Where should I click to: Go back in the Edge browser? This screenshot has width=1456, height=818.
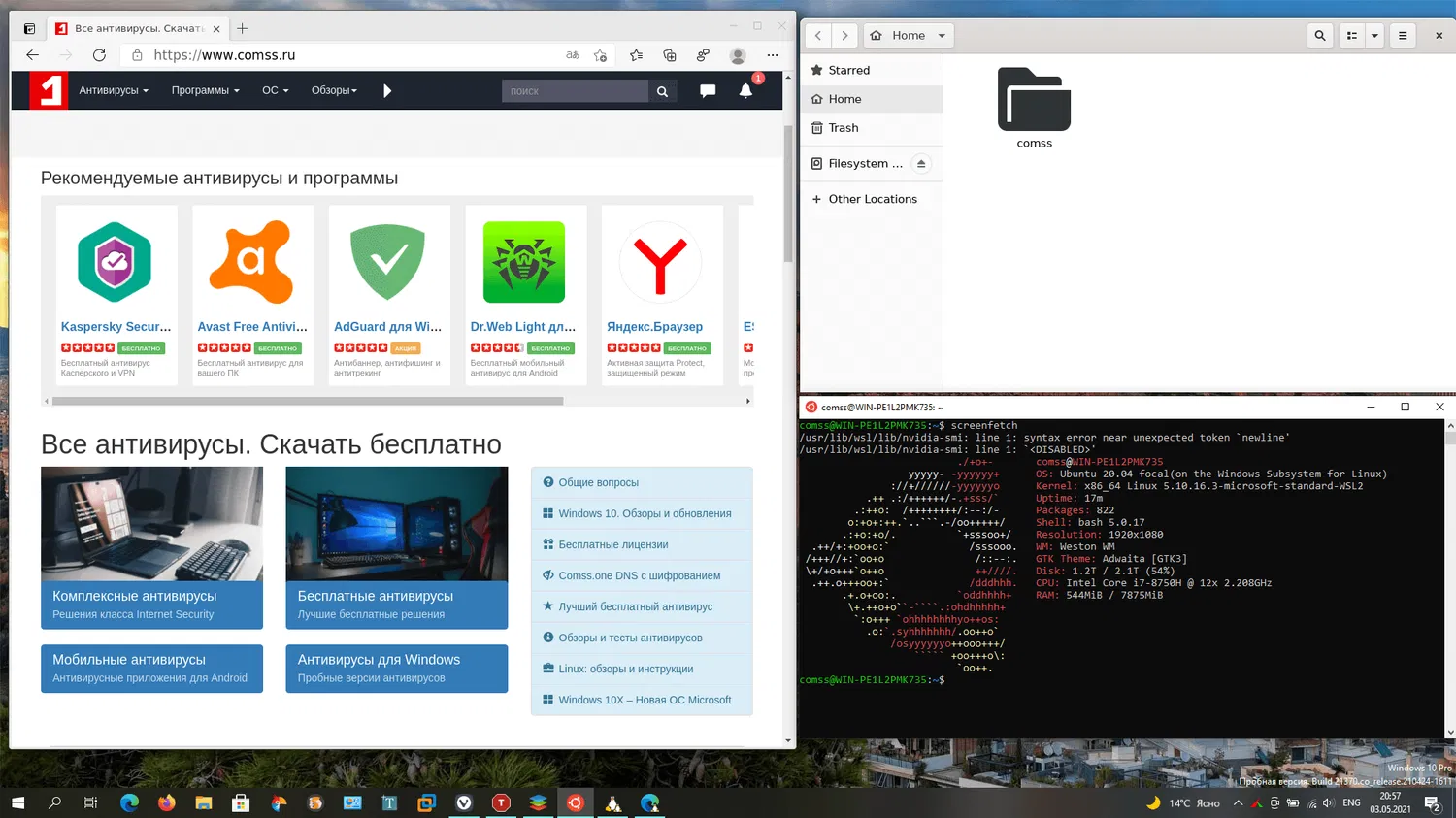pyautogui.click(x=32, y=55)
